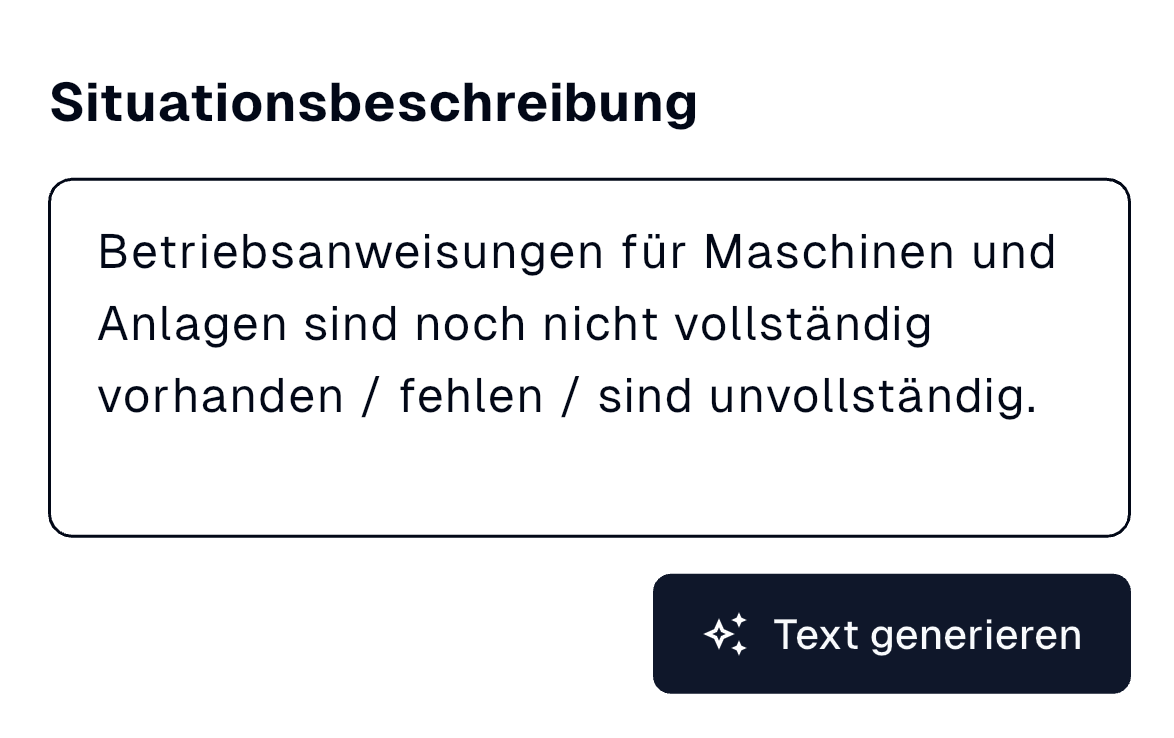Viewport: 1174px width, 738px height.
Task: Click inside the Situationsbeschreibung text area
Action: click(x=590, y=350)
